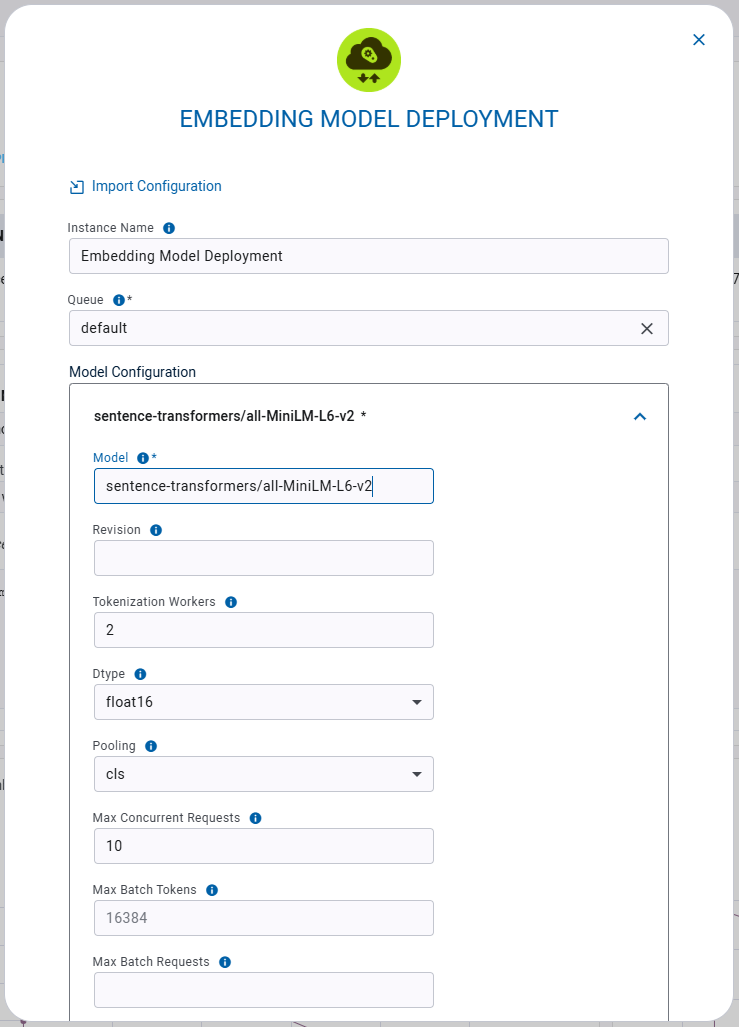Click the Max Batch Requests info icon
739x1027 pixels.
coord(223,962)
